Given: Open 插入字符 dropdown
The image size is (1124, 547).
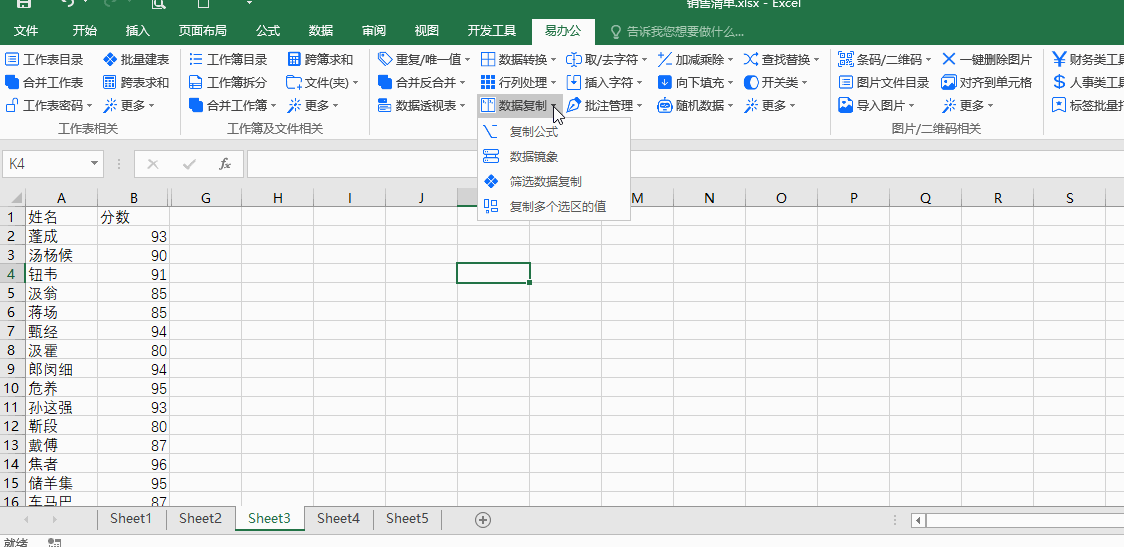Looking at the screenshot, I should pos(639,83).
